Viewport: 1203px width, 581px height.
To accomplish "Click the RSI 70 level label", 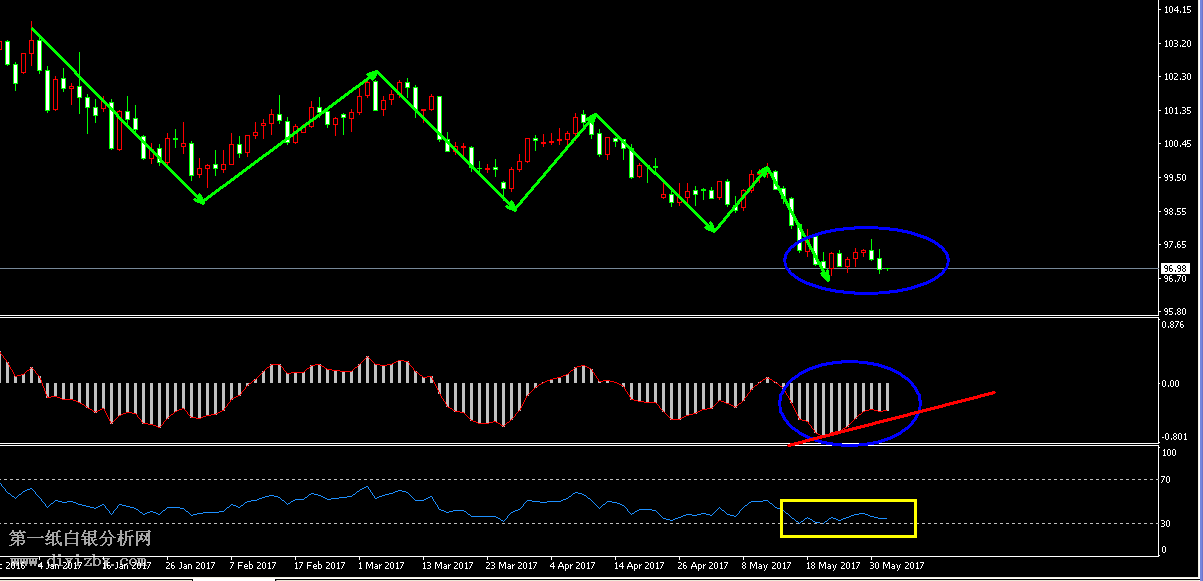I will click(x=1166, y=480).
